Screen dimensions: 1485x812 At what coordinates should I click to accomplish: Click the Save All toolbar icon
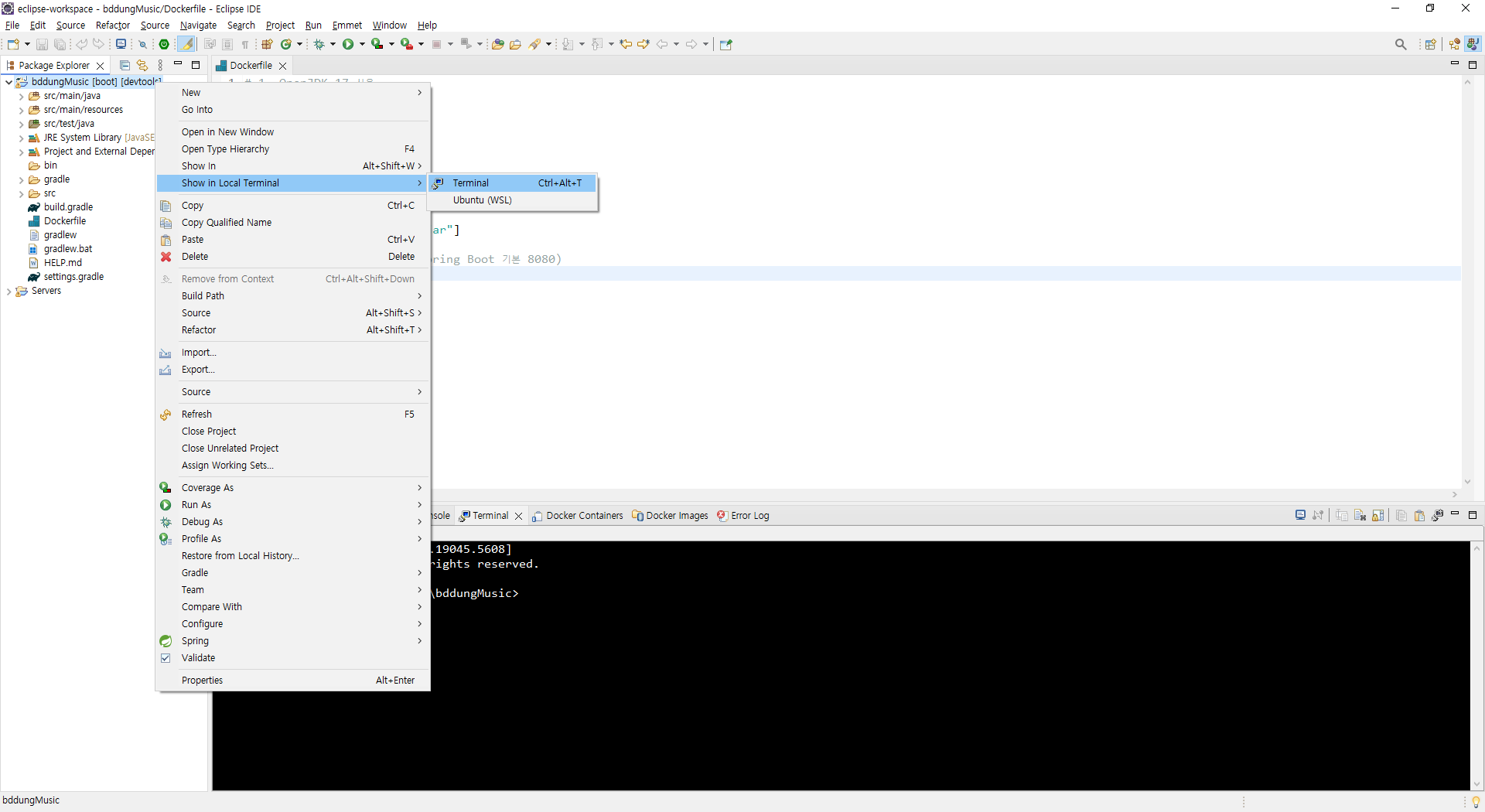pyautogui.click(x=60, y=44)
